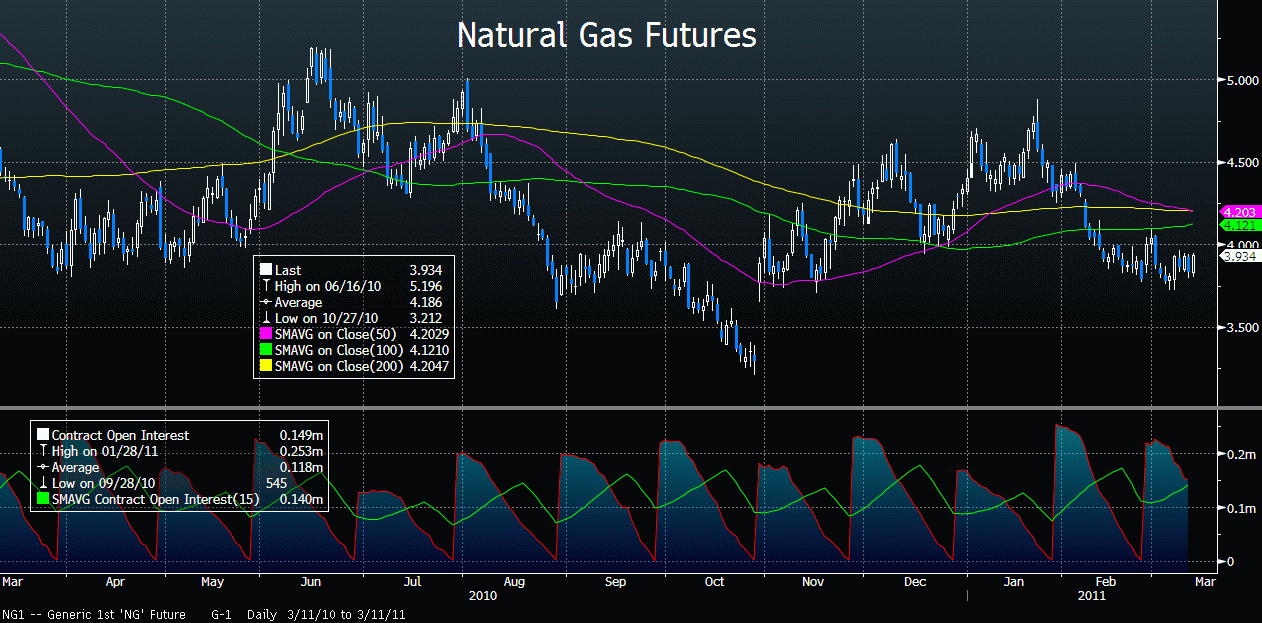Click the Low on 10/27/10 marker icon
Image resolution: width=1262 pixels, height=623 pixels.
click(x=265, y=318)
